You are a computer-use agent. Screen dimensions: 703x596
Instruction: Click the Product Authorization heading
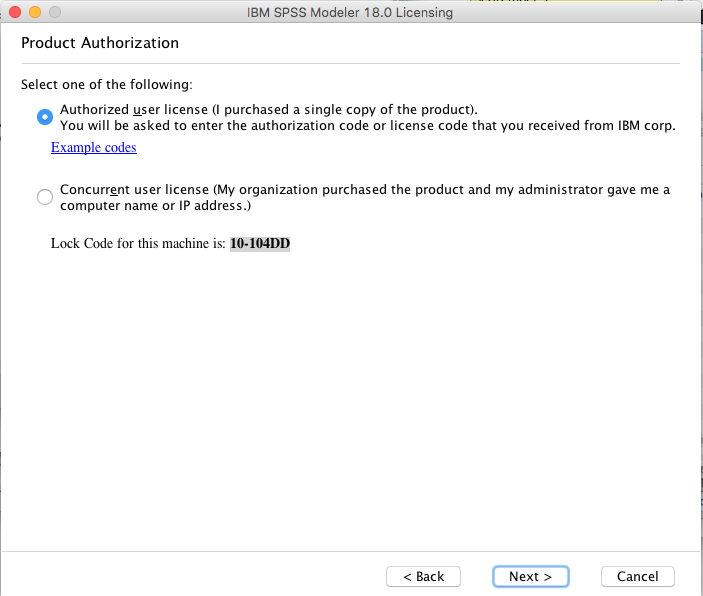click(100, 43)
